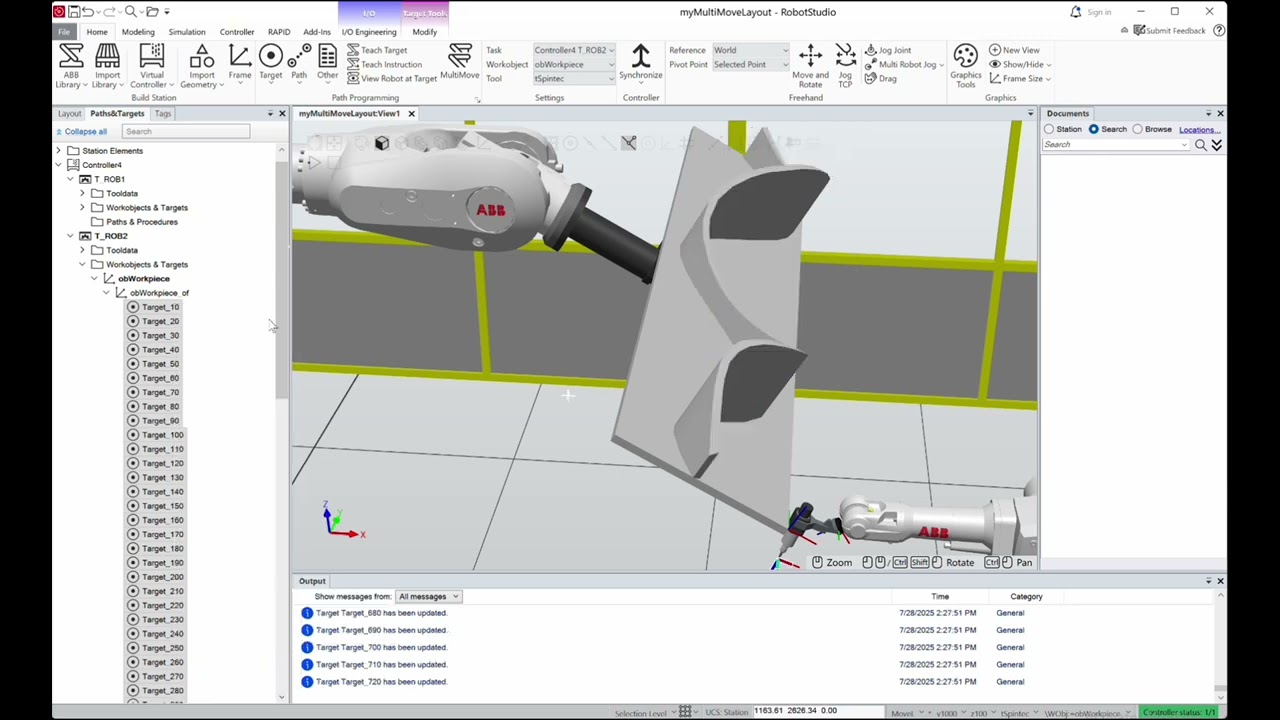
Task: Click the documents search magnifier icon
Action: [x=1201, y=145]
